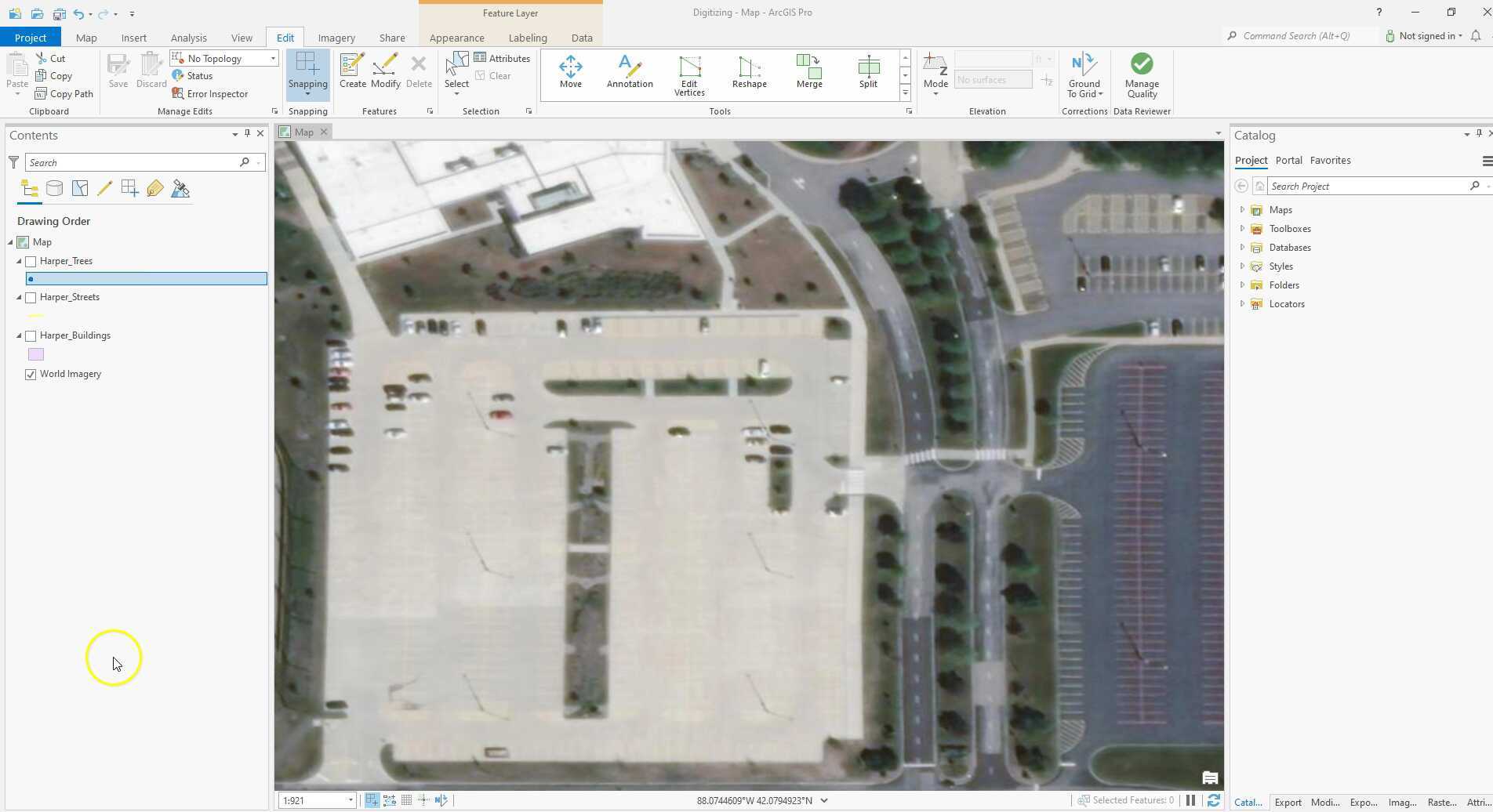This screenshot has height=812, width=1493.
Task: Click the Attributes button
Action: tap(503, 59)
